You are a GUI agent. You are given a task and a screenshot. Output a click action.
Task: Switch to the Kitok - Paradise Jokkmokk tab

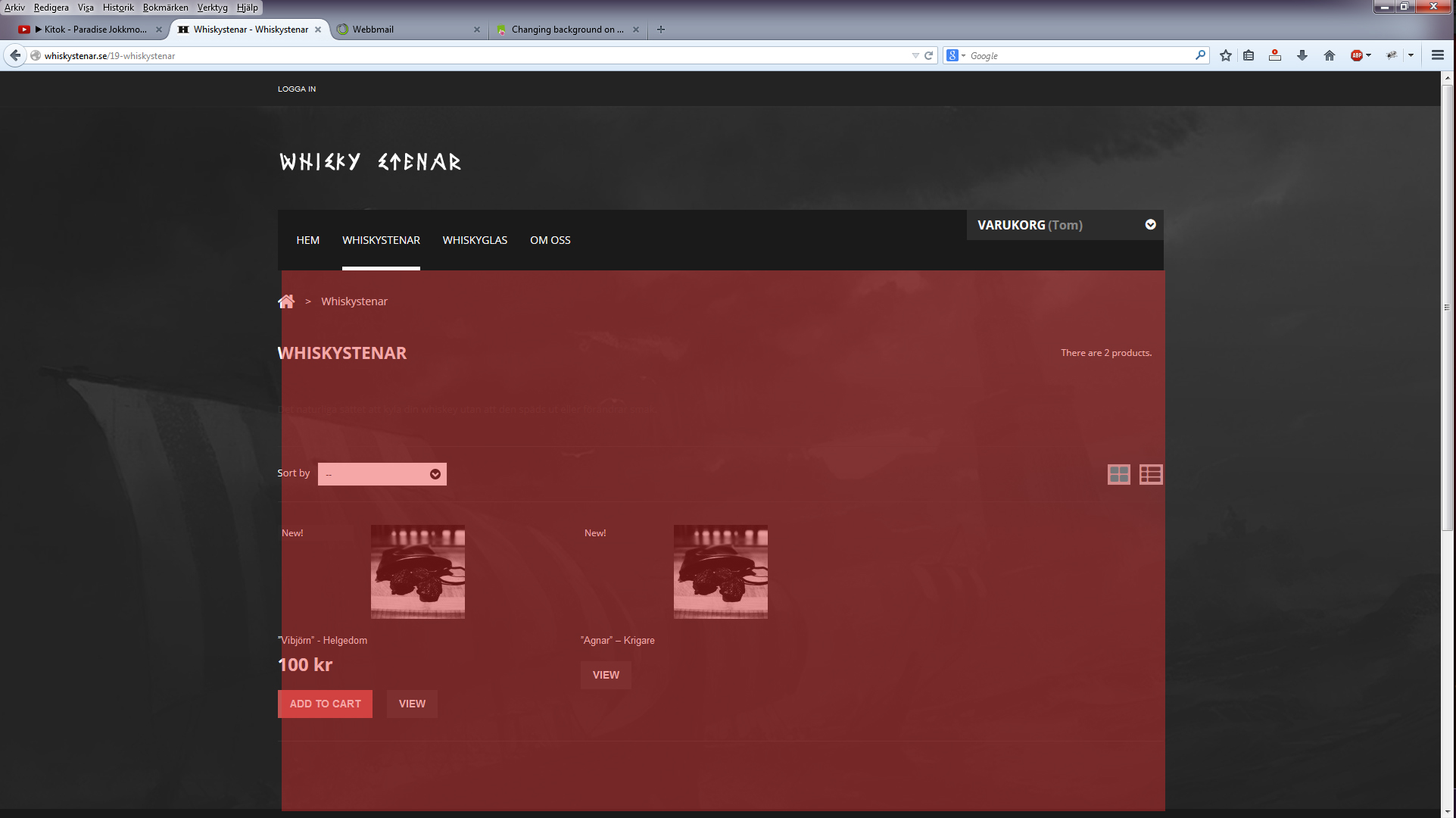coord(91,30)
